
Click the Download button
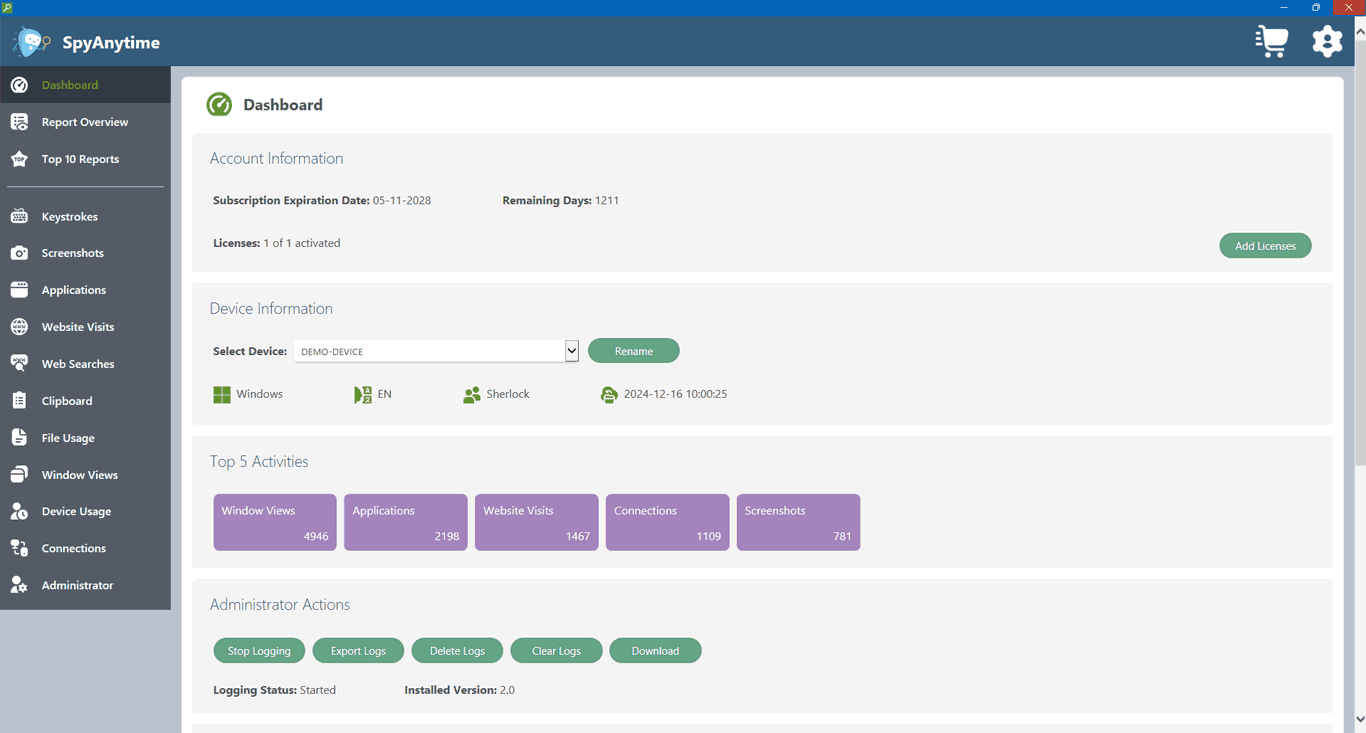655,651
